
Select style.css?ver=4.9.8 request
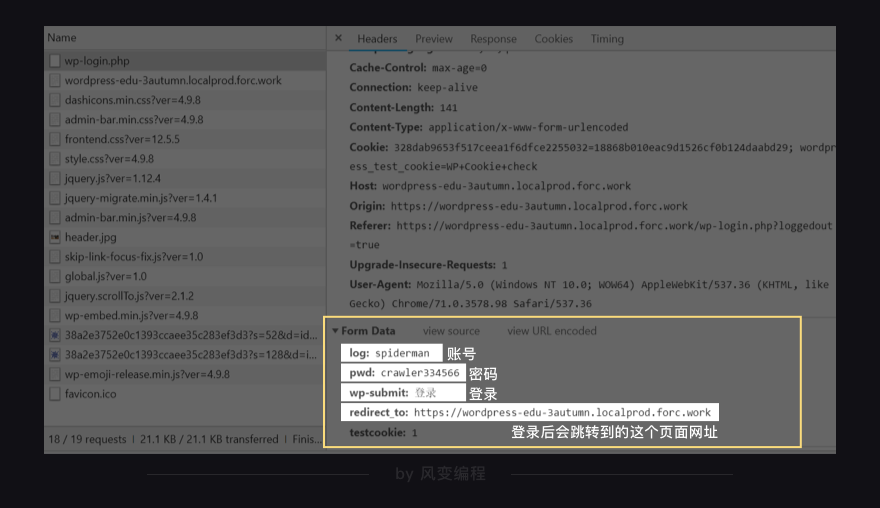coord(185,159)
